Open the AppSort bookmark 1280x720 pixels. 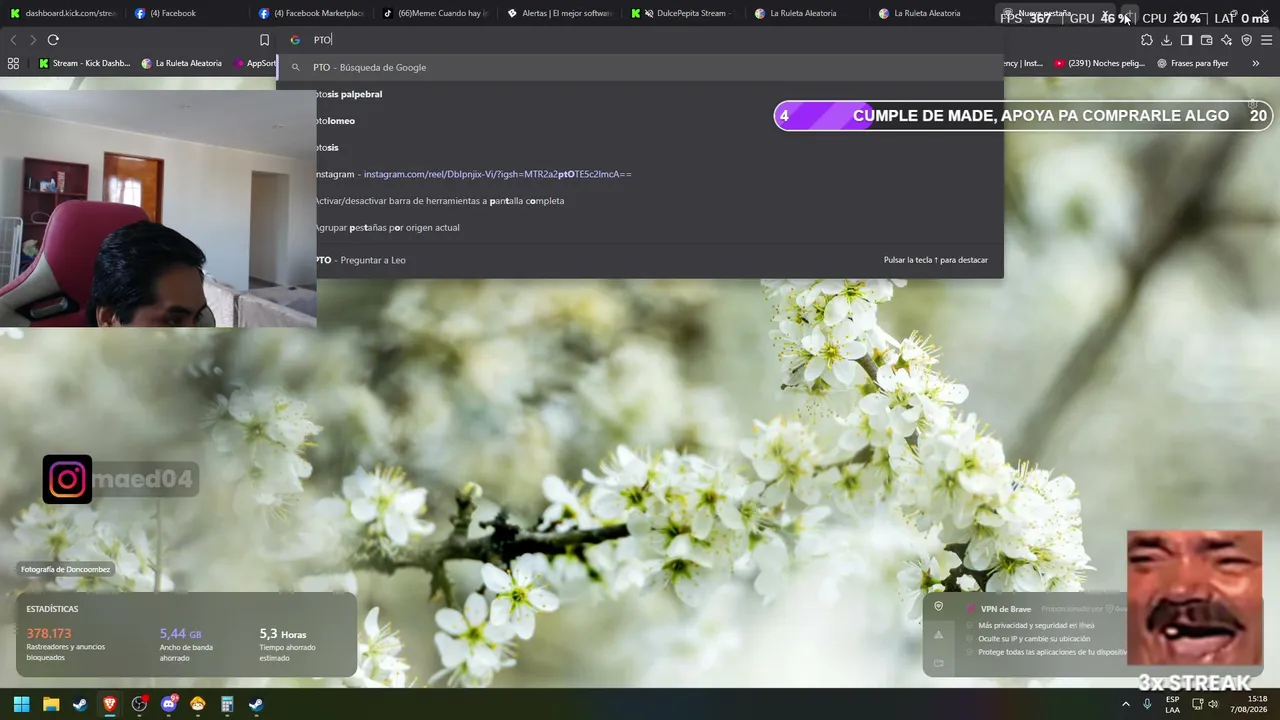[255, 63]
